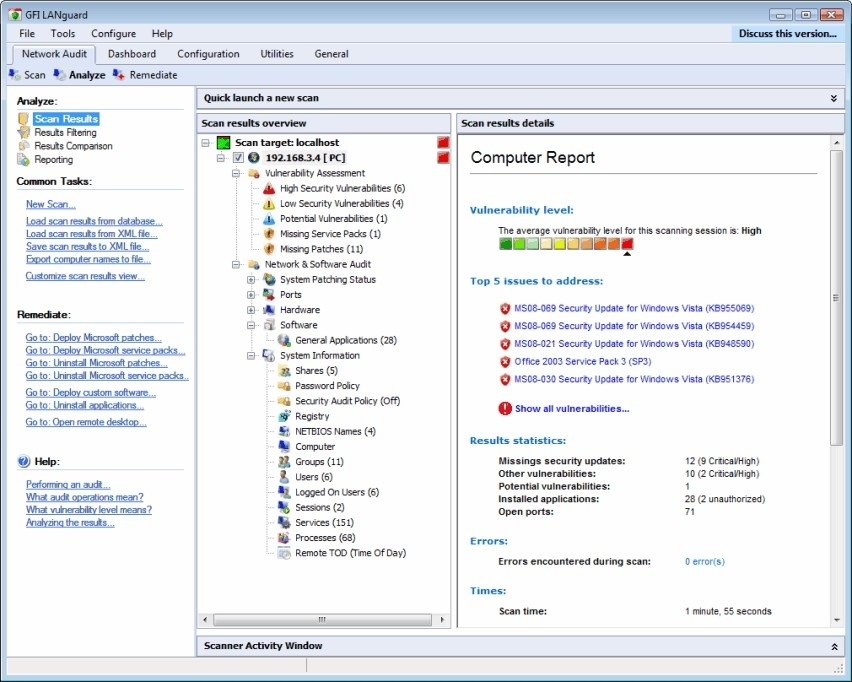Expand the Quick launch a new scan panel

(834, 98)
